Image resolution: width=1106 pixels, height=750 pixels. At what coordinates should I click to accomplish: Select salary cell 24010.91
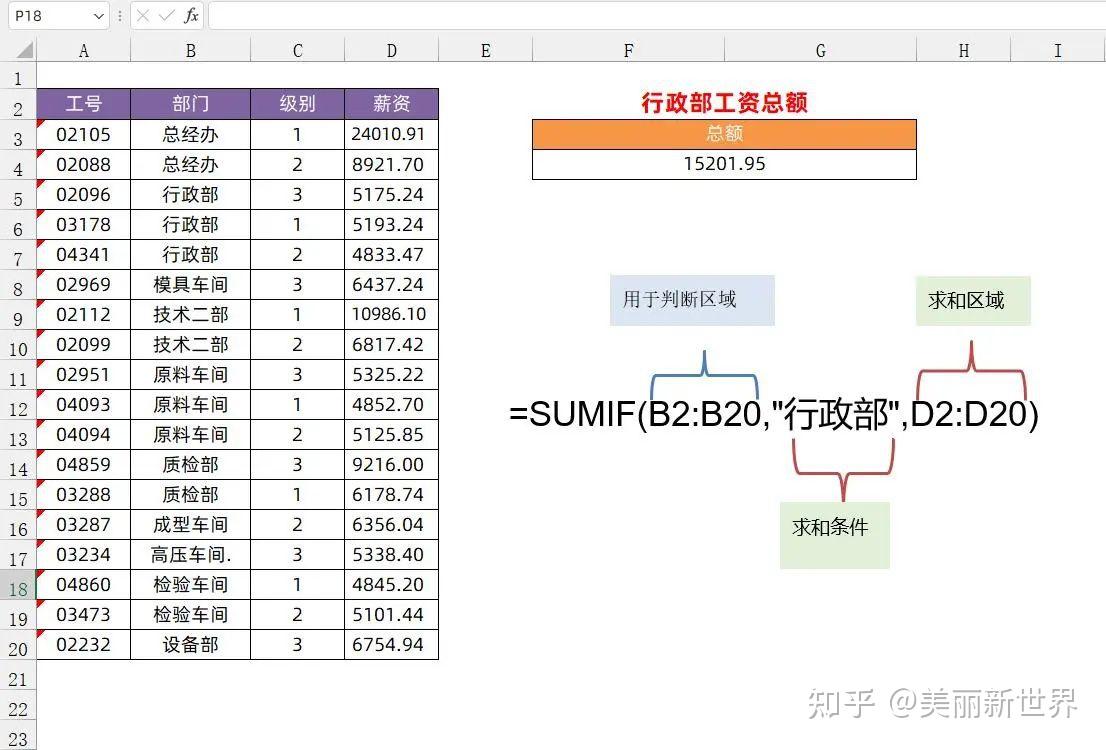391,134
